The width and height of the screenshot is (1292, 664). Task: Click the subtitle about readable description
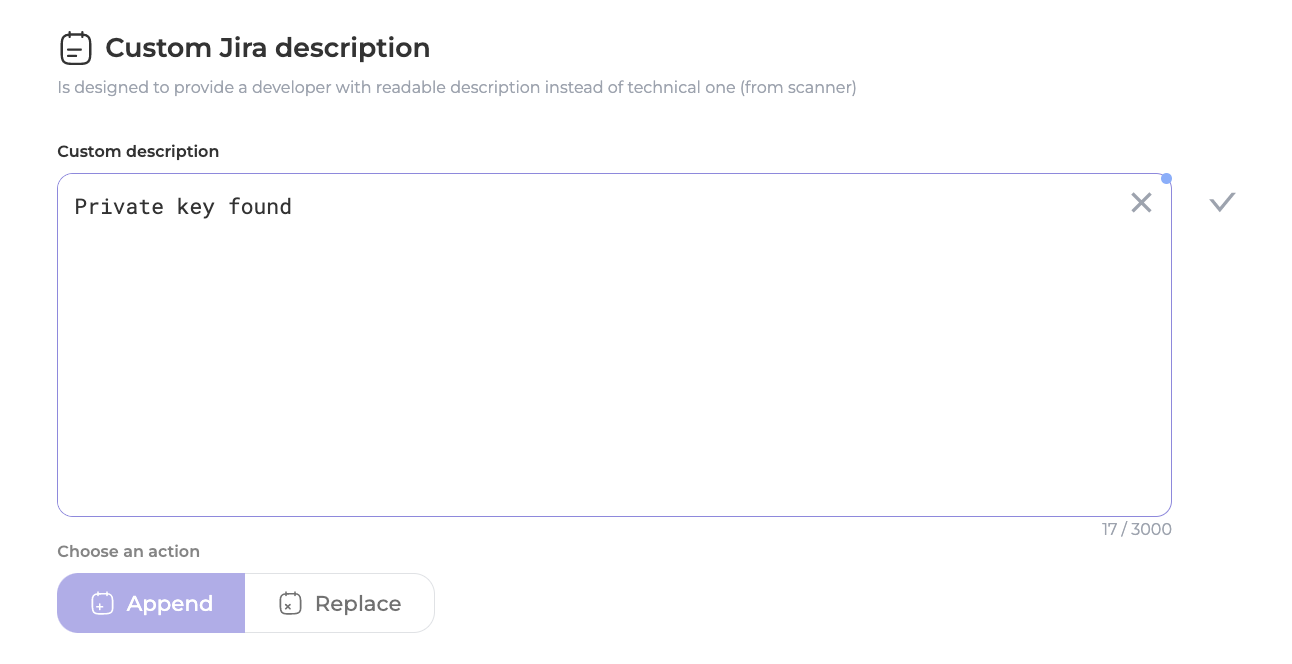[456, 87]
